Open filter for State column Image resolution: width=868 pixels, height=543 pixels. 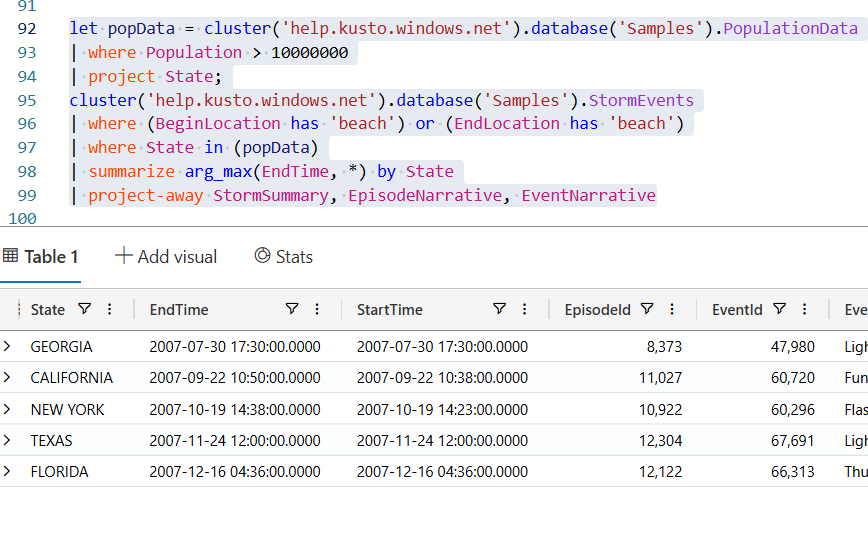pos(85,310)
